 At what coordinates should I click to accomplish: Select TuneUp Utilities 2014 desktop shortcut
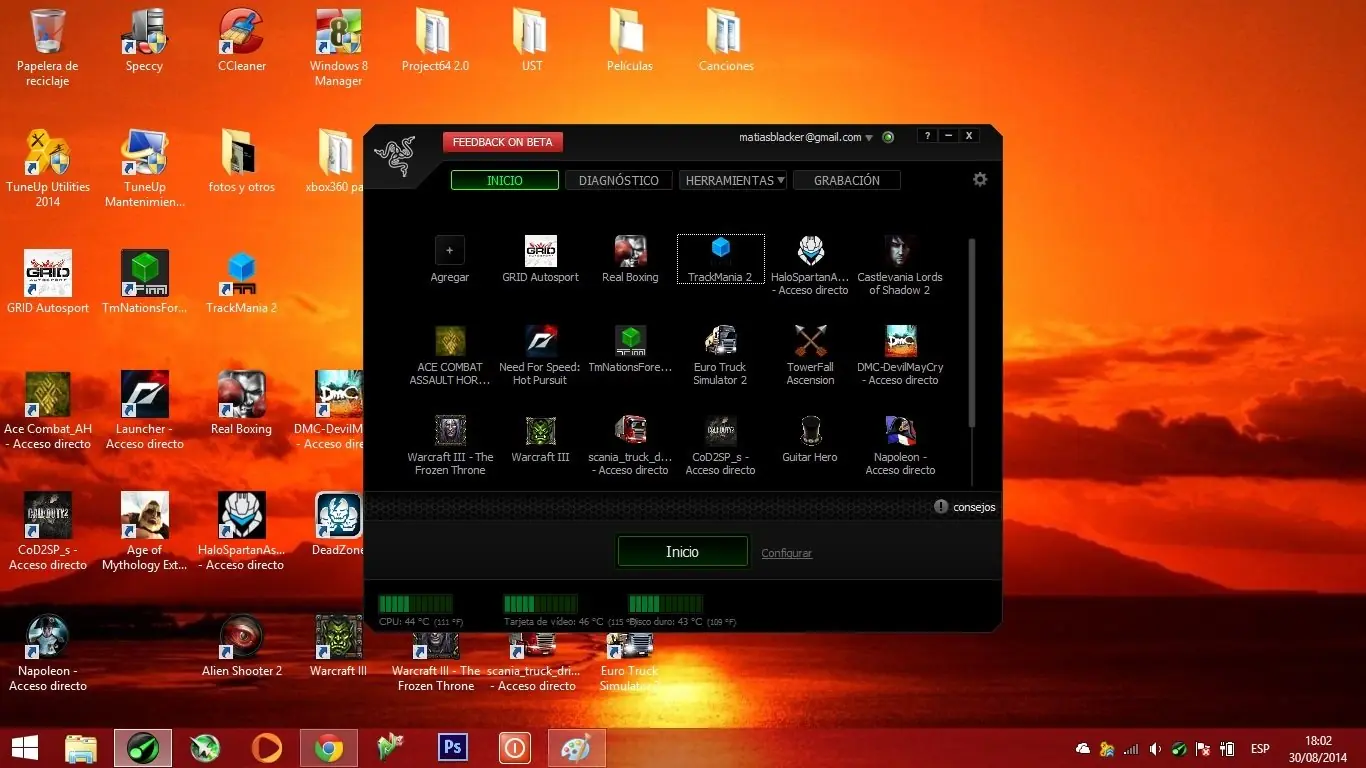[48, 169]
